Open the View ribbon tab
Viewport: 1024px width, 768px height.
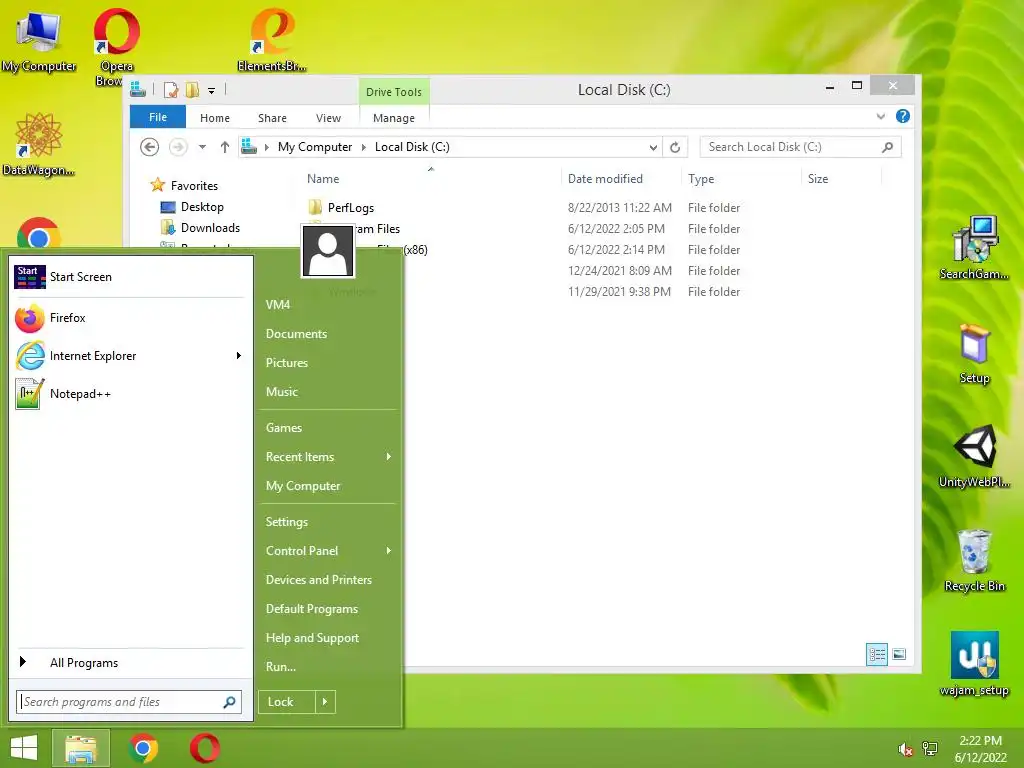(x=328, y=118)
